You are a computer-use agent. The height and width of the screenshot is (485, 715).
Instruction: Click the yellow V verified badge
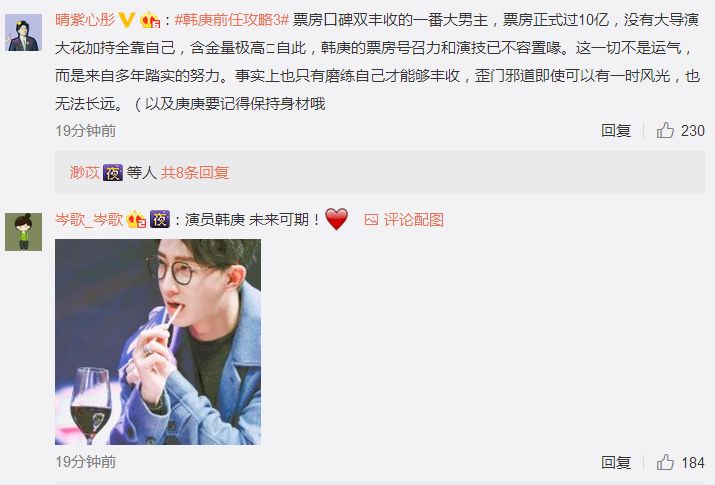click(126, 20)
